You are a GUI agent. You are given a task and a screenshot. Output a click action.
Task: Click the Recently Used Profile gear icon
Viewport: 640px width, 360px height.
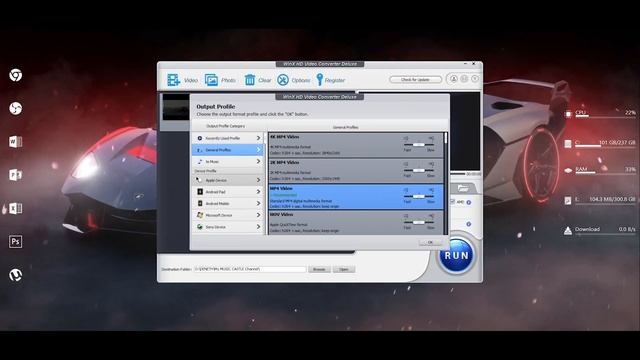click(x=200, y=138)
